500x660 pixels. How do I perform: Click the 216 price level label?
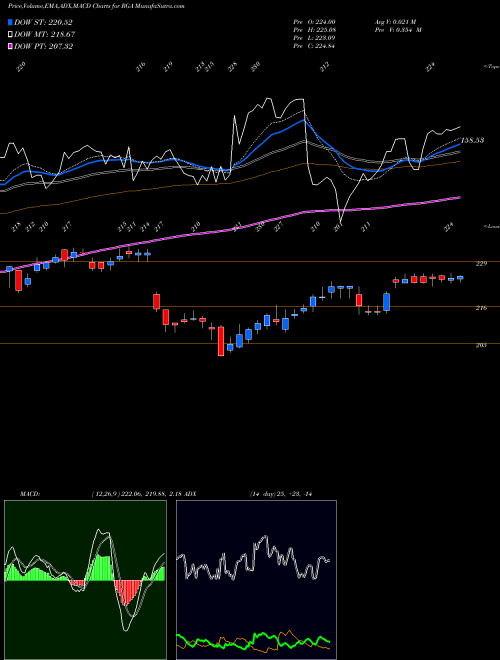click(481, 308)
